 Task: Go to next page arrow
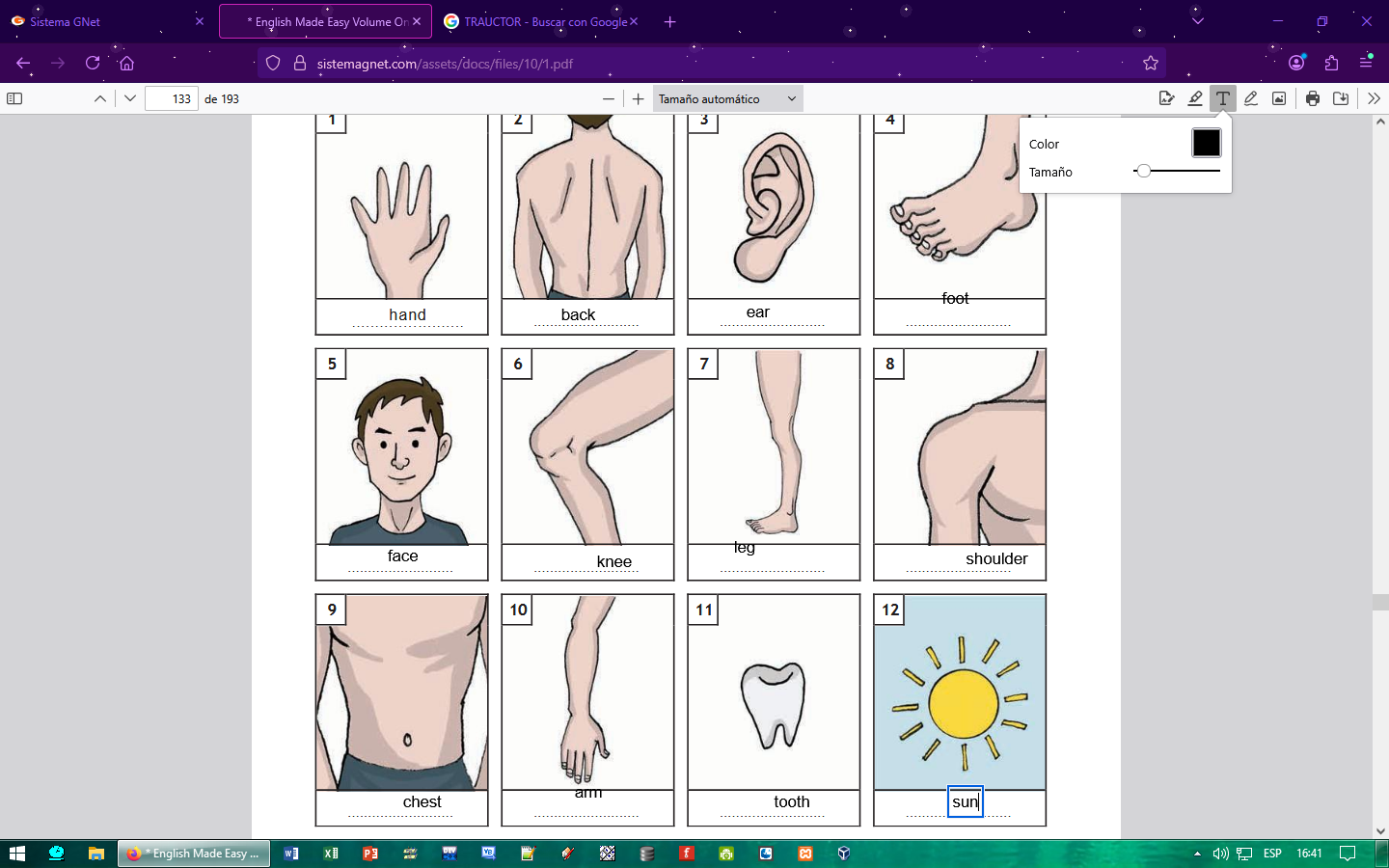coord(130,98)
